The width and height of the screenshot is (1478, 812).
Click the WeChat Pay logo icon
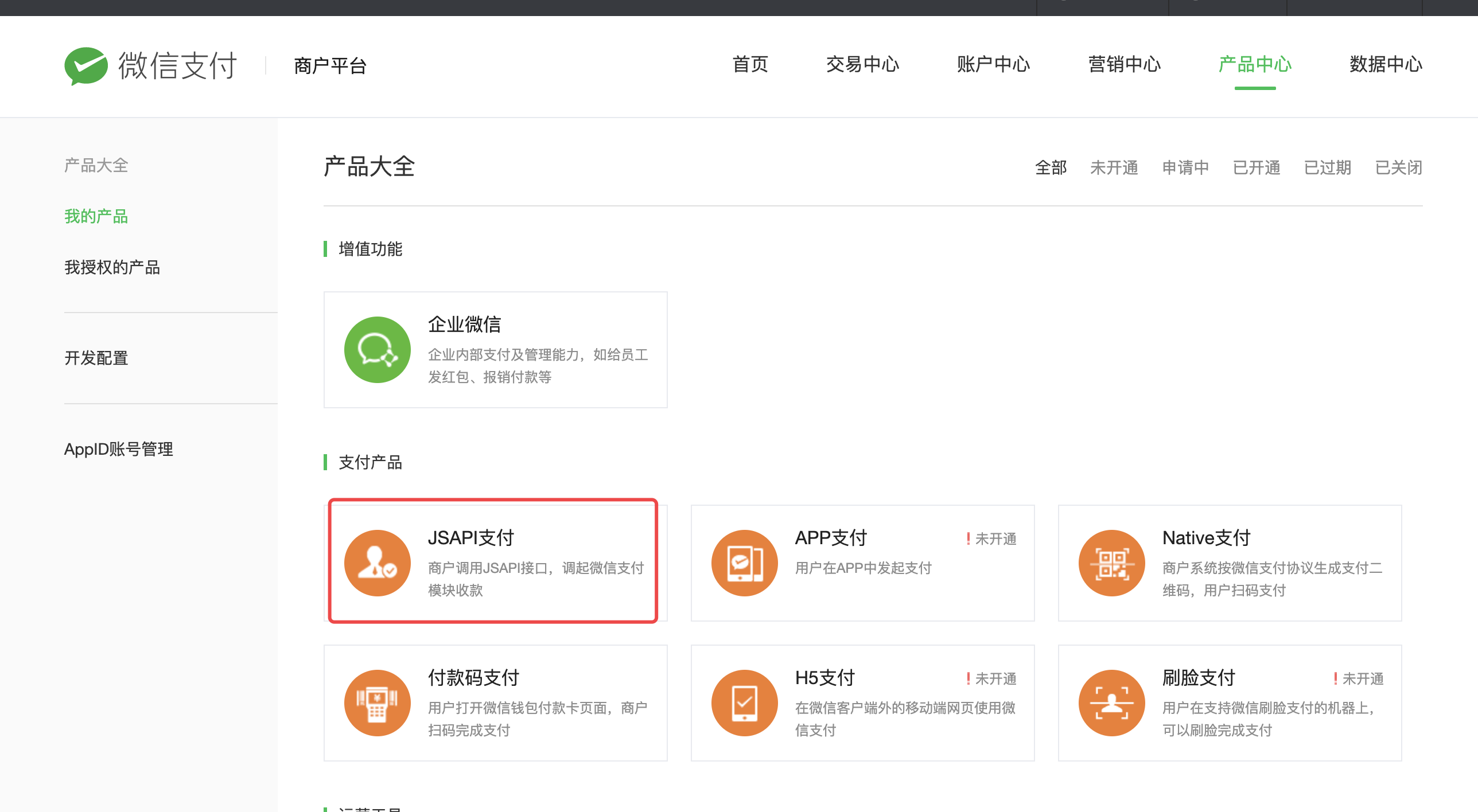coord(86,65)
